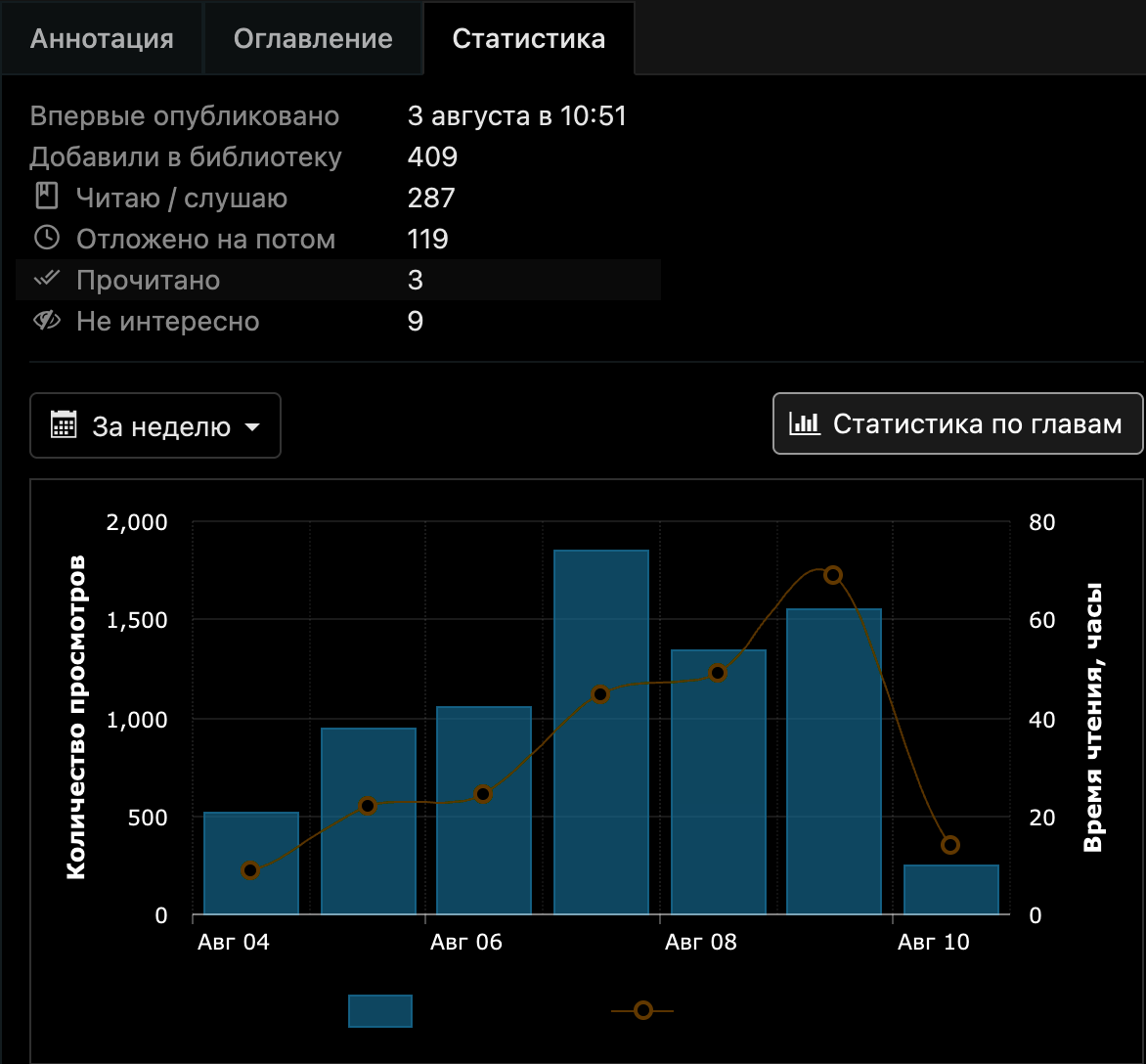The height and width of the screenshot is (1064, 1146).
Task: Open Статистика по главам
Action: [957, 423]
